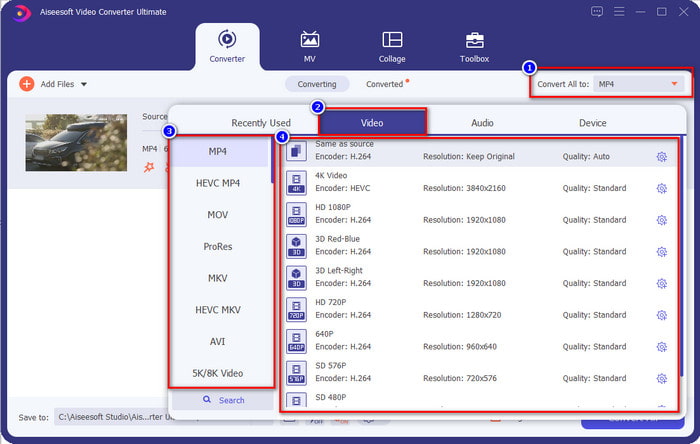Click the orange Add Files plus icon
700x444 pixels.
(x=27, y=84)
